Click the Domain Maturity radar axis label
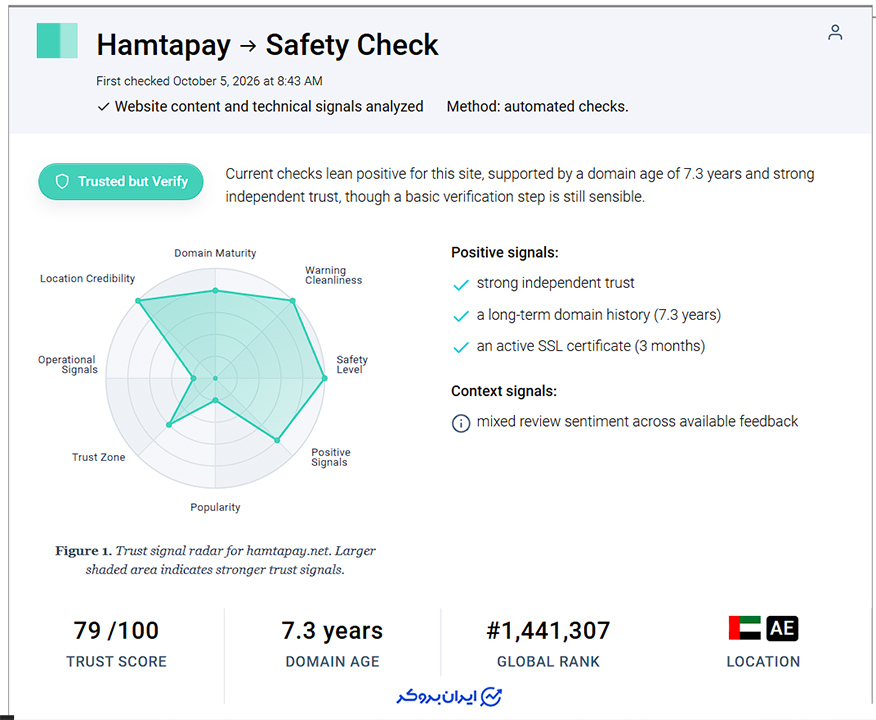The width and height of the screenshot is (876, 720). point(215,253)
